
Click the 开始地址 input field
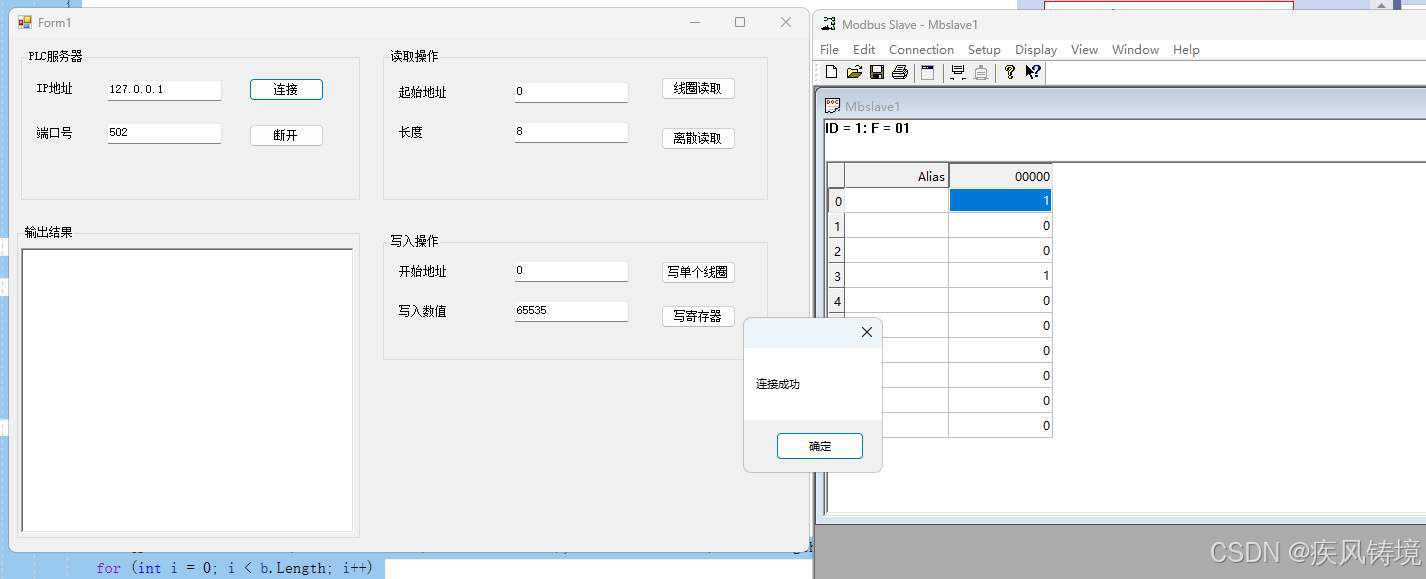pyautogui.click(x=571, y=270)
